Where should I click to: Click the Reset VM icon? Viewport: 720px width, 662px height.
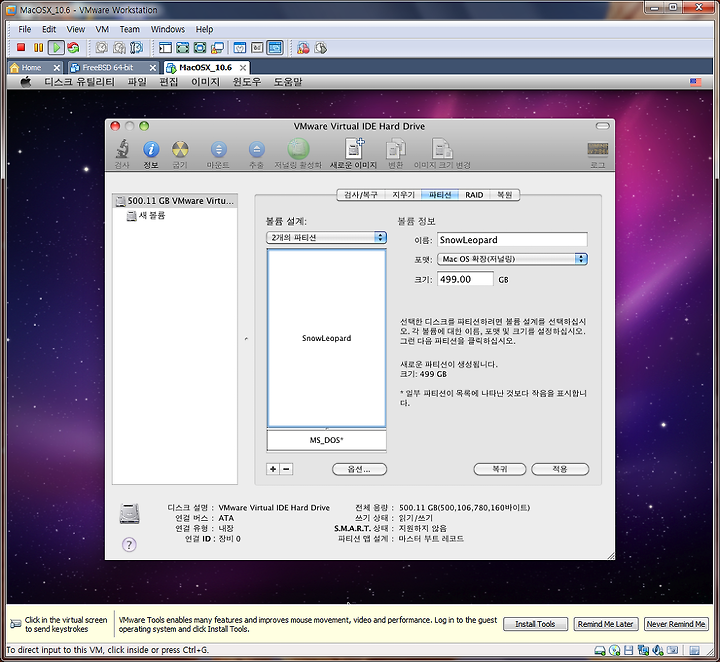coord(73,47)
